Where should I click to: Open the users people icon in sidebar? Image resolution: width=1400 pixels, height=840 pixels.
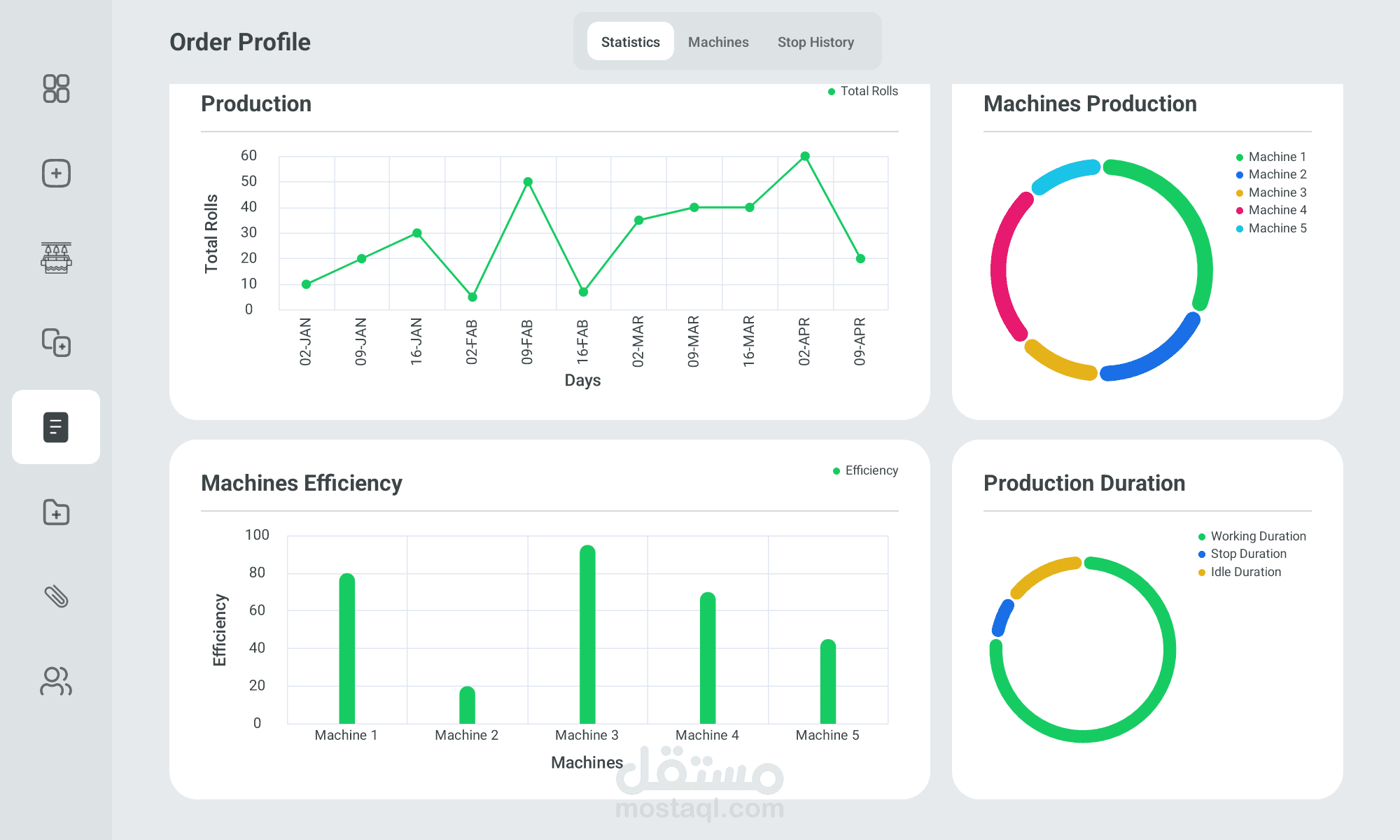click(56, 681)
